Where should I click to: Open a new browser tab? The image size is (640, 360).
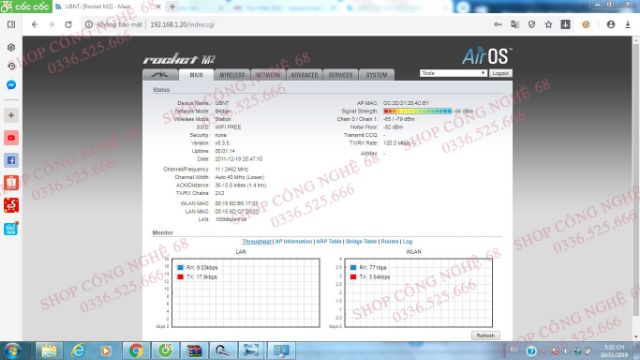[x=172, y=7]
